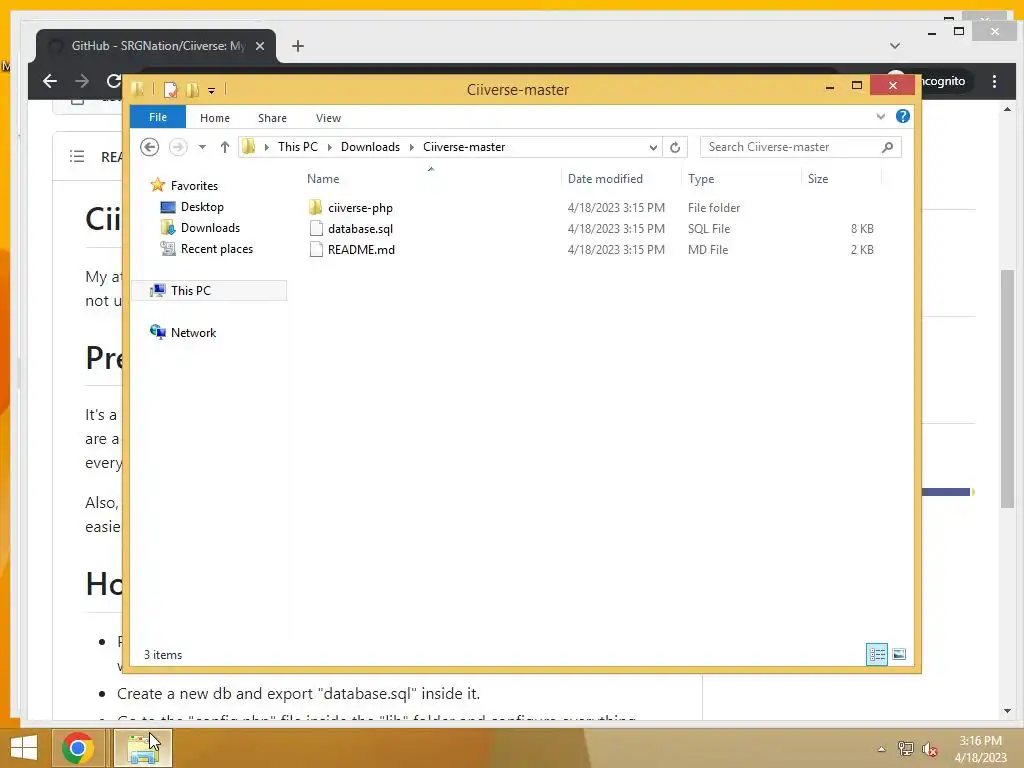Open the Share ribbon tab
Viewport: 1024px width, 768px height.
click(272, 118)
